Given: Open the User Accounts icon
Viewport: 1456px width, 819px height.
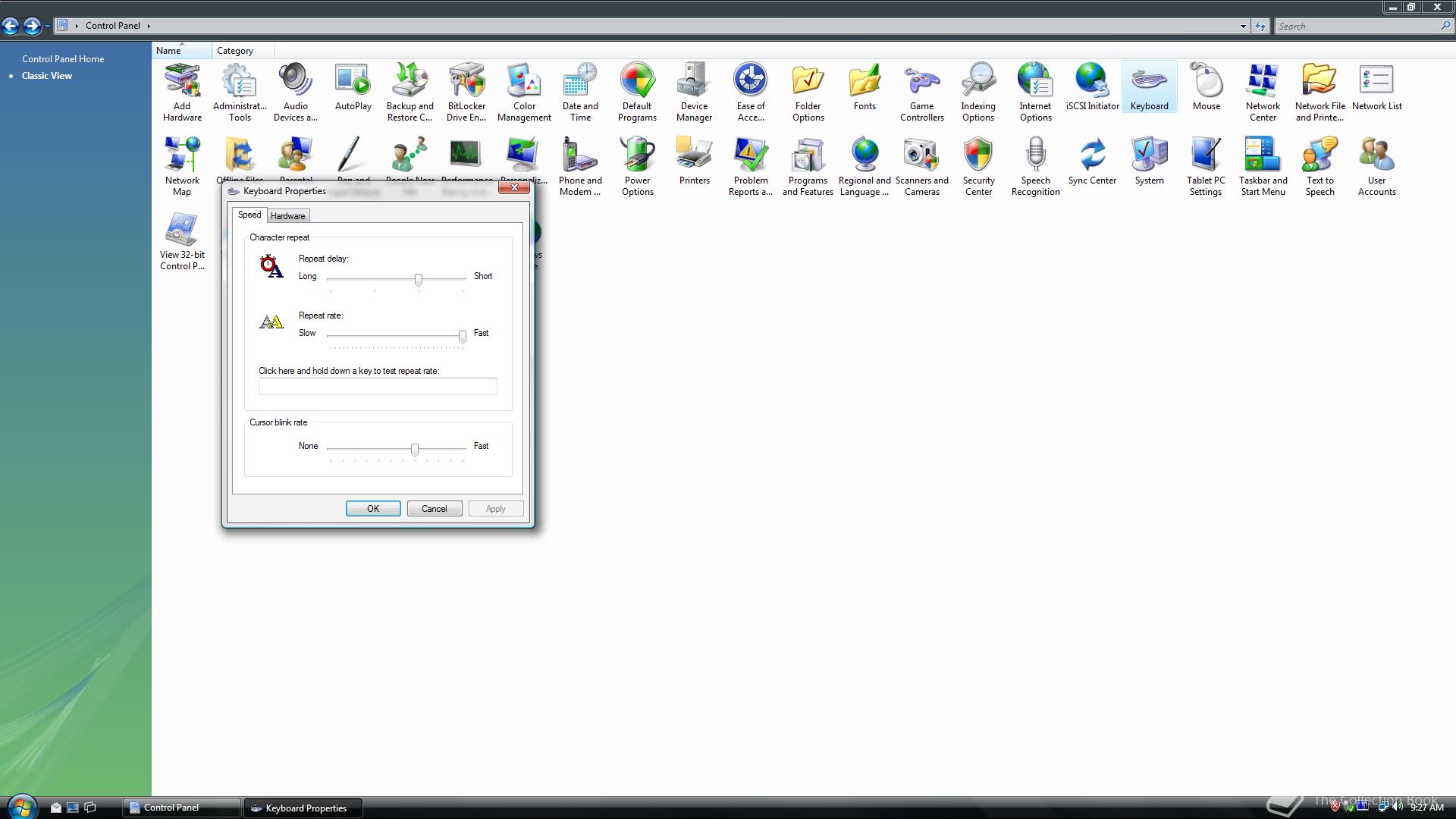Looking at the screenshot, I should click(1376, 165).
